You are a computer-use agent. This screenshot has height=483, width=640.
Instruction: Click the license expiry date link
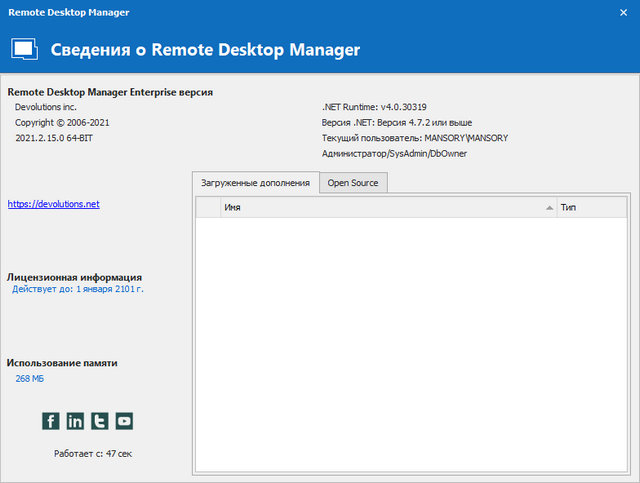pos(78,289)
